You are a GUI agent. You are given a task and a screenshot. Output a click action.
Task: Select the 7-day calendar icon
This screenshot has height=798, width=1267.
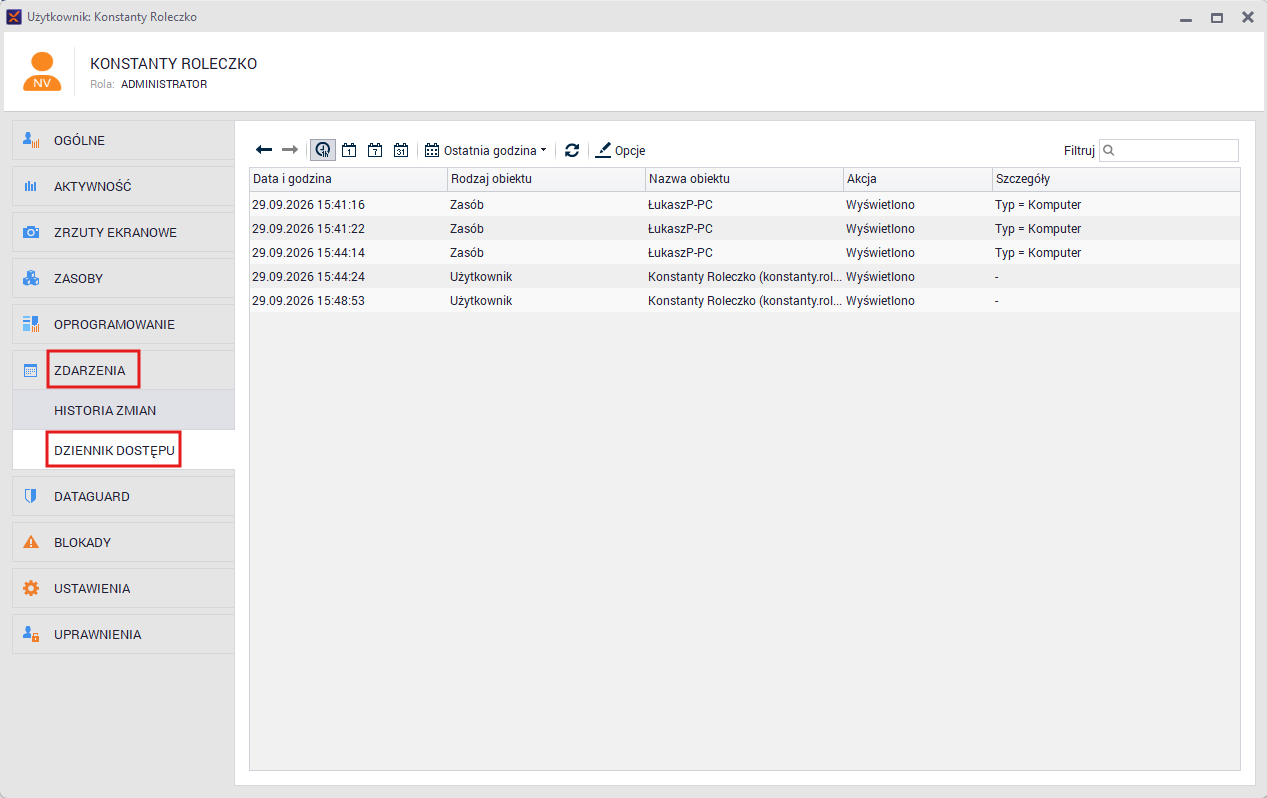click(375, 150)
